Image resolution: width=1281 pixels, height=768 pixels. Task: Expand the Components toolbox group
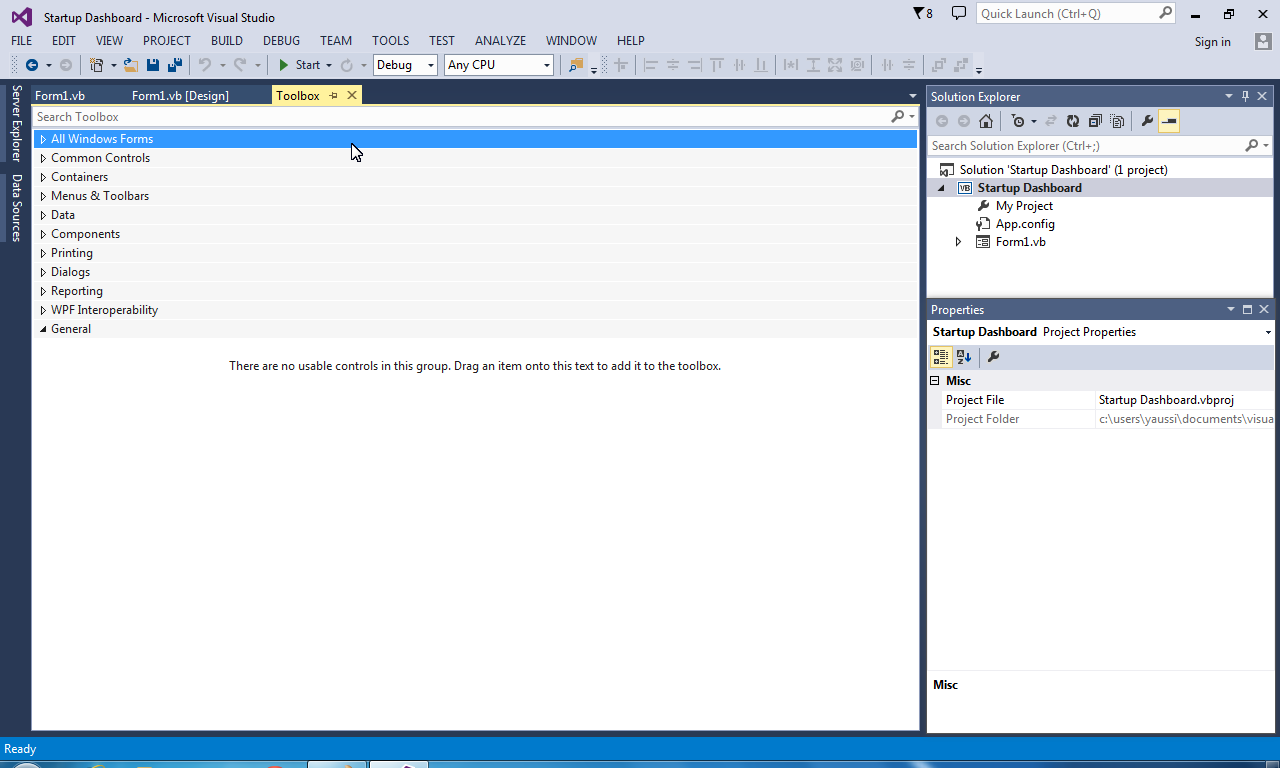[43, 234]
